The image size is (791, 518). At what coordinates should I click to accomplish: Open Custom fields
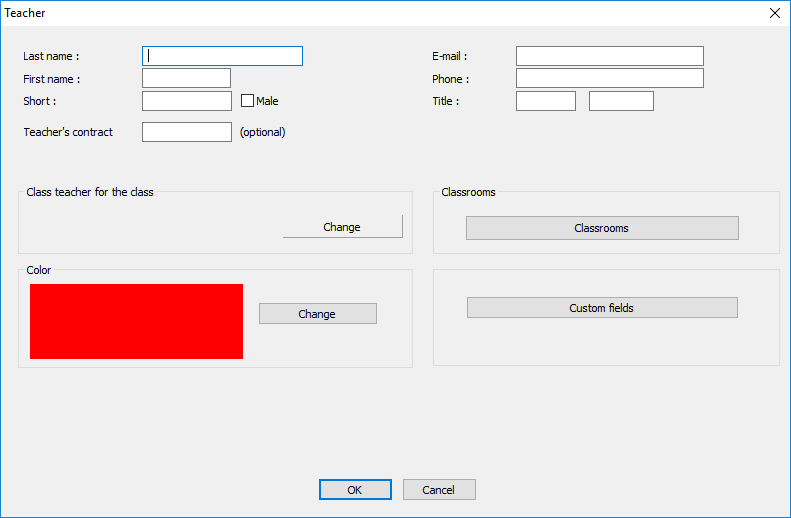click(x=602, y=308)
